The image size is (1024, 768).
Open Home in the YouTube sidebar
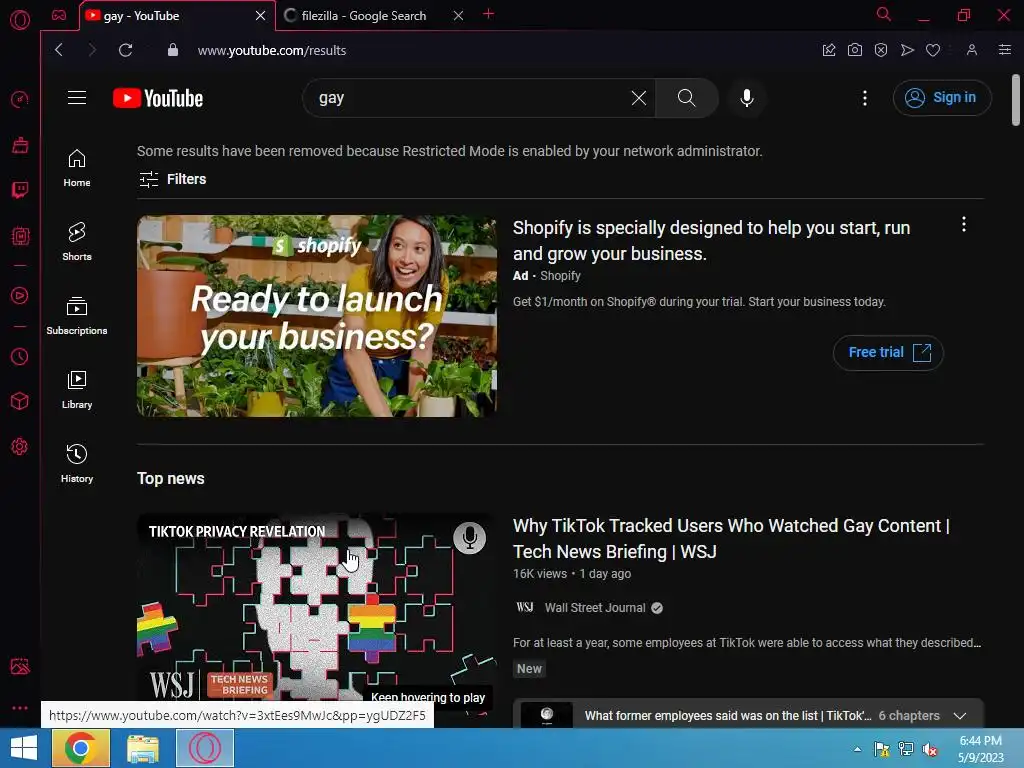pyautogui.click(x=76, y=168)
